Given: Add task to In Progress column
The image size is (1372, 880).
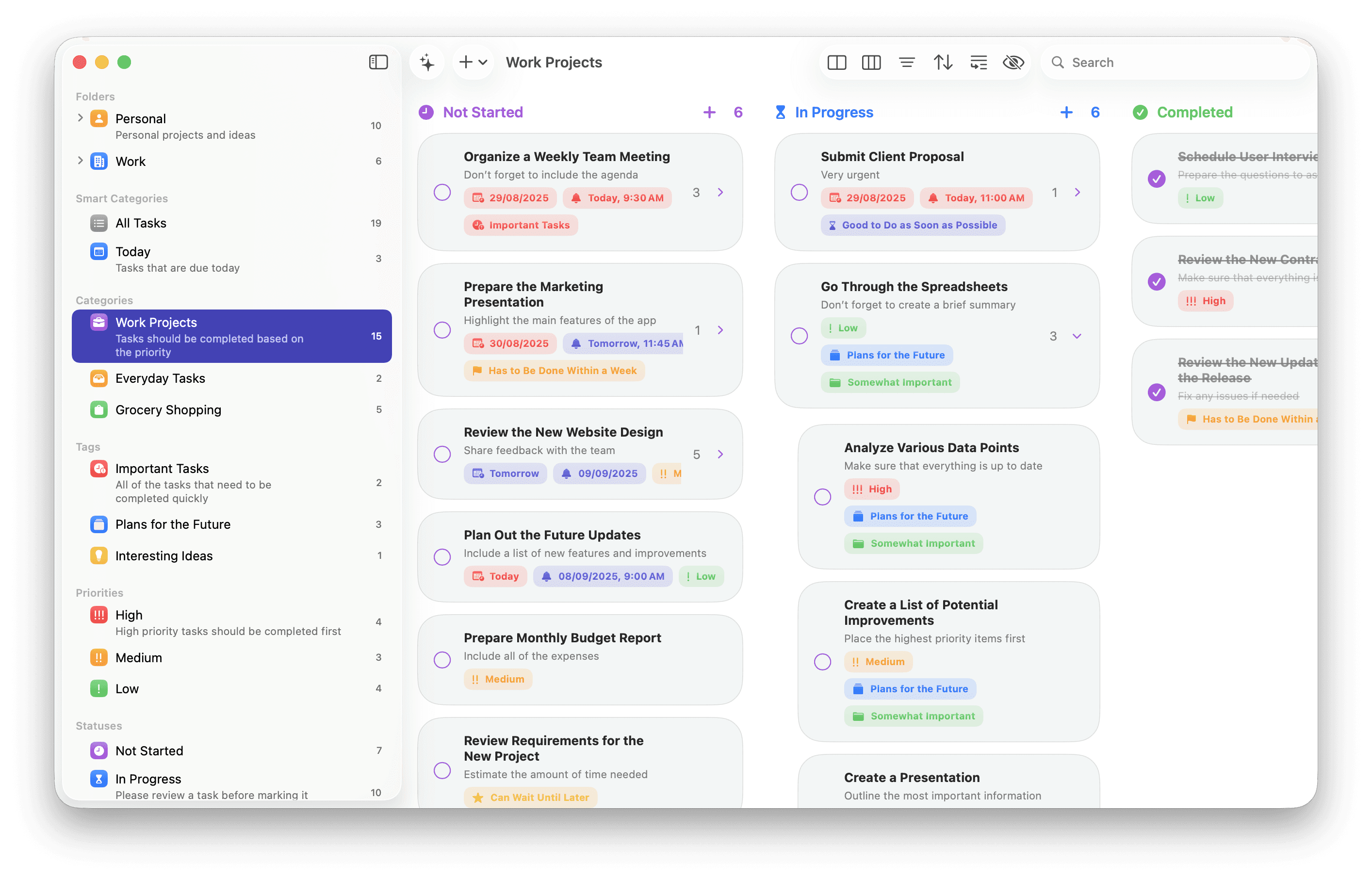Looking at the screenshot, I should click(1066, 113).
